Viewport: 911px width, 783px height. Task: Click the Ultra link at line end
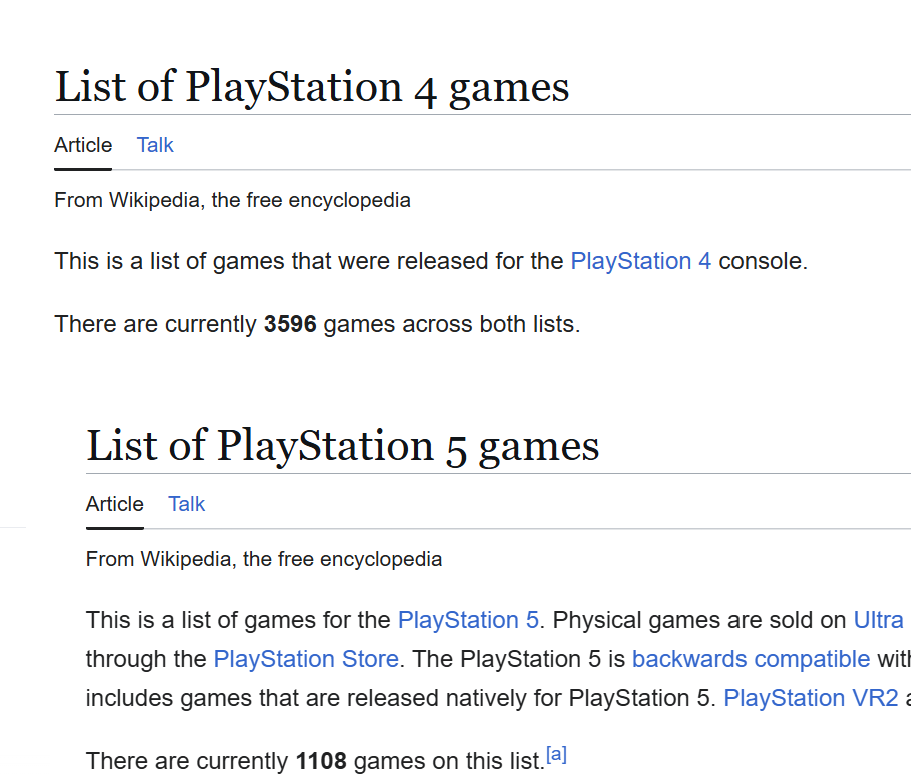click(878, 620)
